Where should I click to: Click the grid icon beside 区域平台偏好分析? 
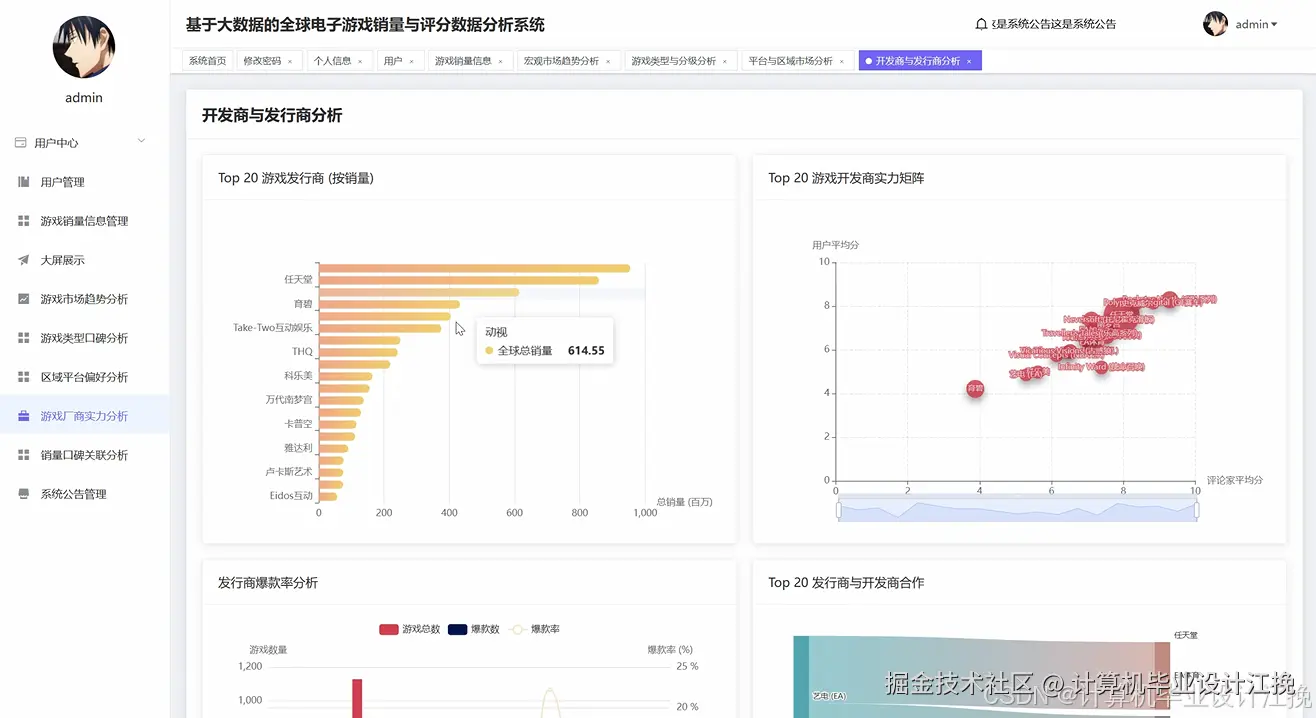coord(24,377)
